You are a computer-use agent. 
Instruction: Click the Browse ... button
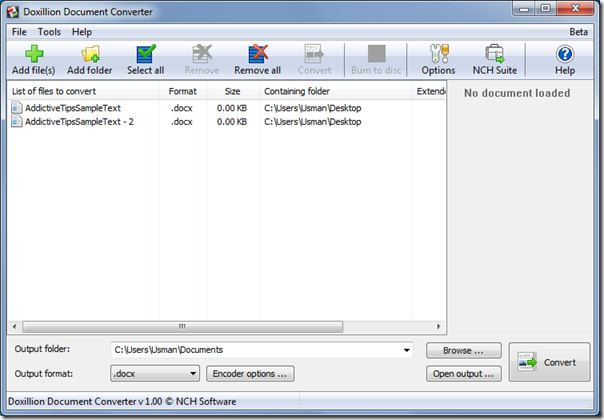point(464,351)
